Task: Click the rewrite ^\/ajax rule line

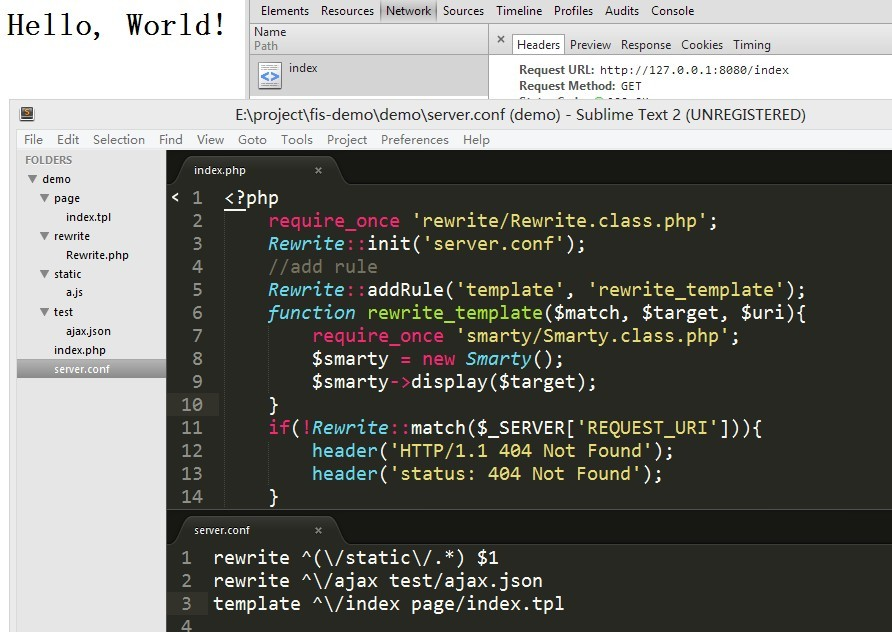Action: tap(378, 581)
